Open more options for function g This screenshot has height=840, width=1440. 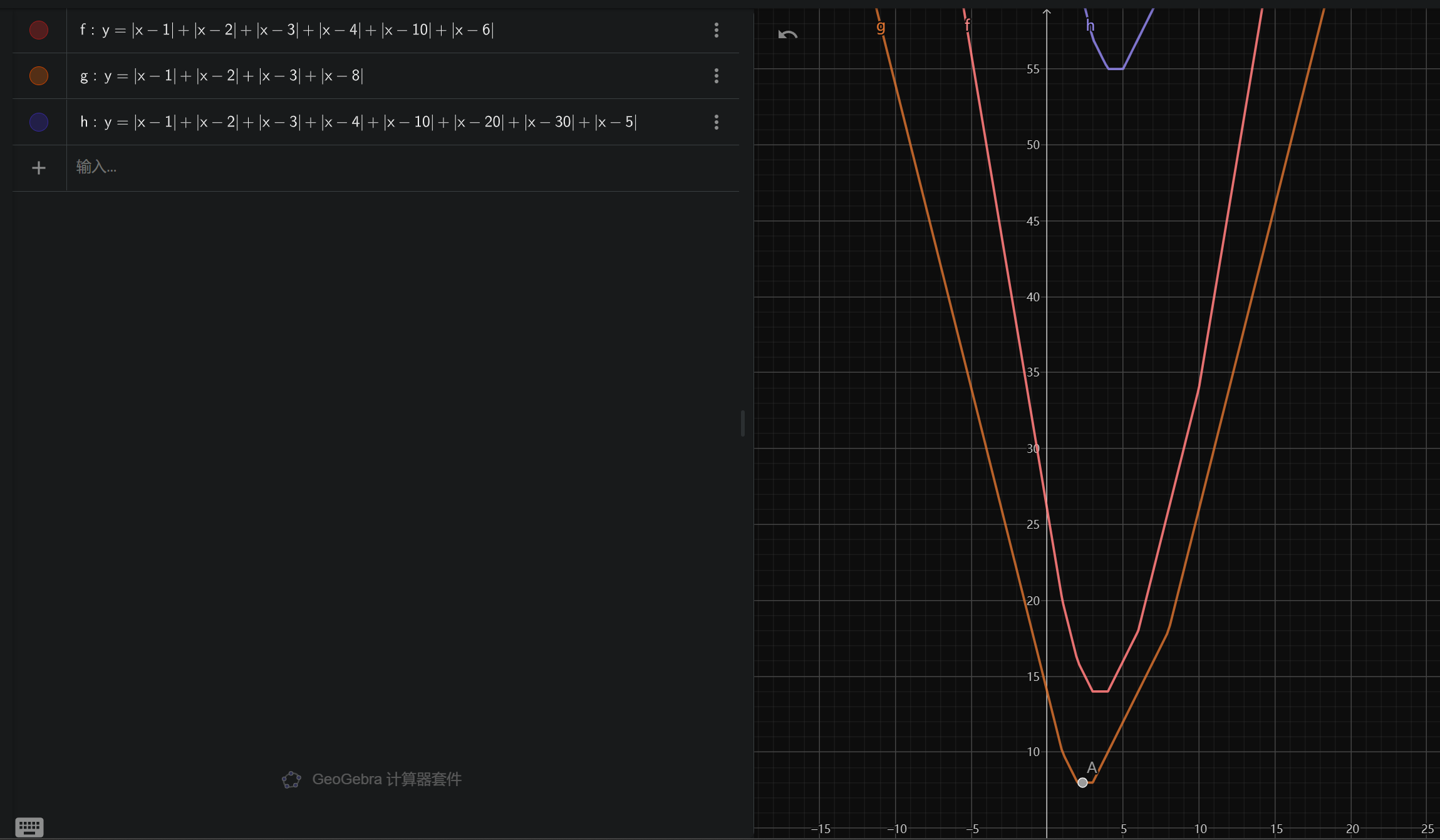(x=717, y=76)
